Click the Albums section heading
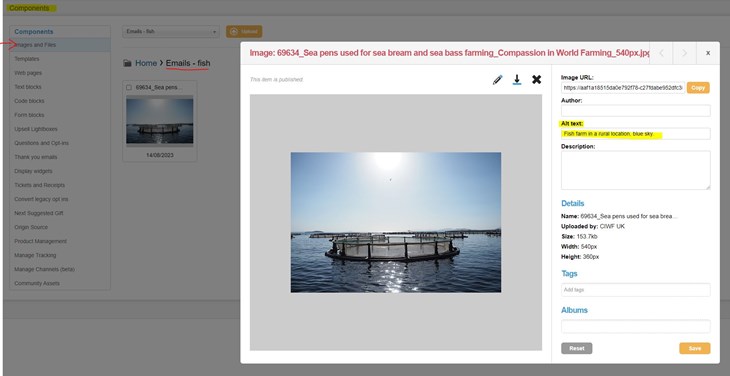Image resolution: width=730 pixels, height=376 pixels. tap(575, 310)
